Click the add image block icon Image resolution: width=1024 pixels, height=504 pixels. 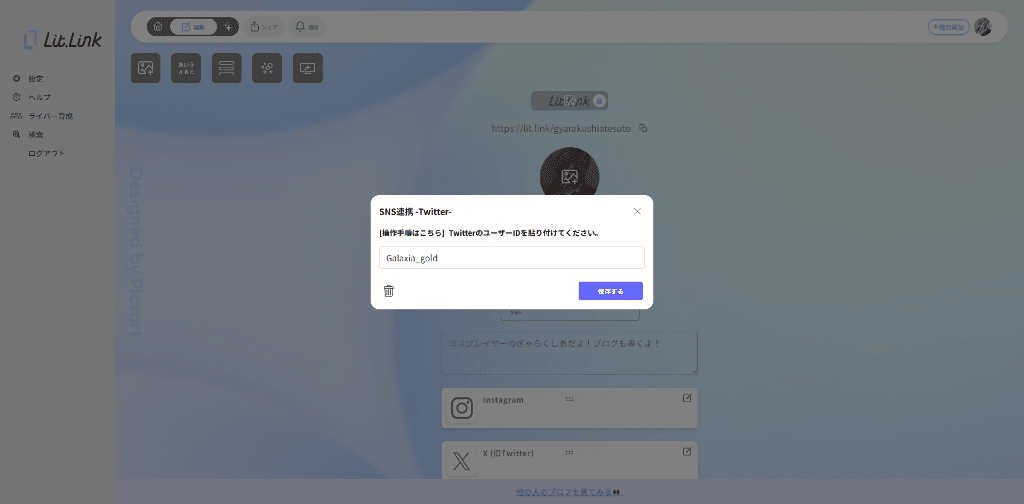pyautogui.click(x=146, y=68)
